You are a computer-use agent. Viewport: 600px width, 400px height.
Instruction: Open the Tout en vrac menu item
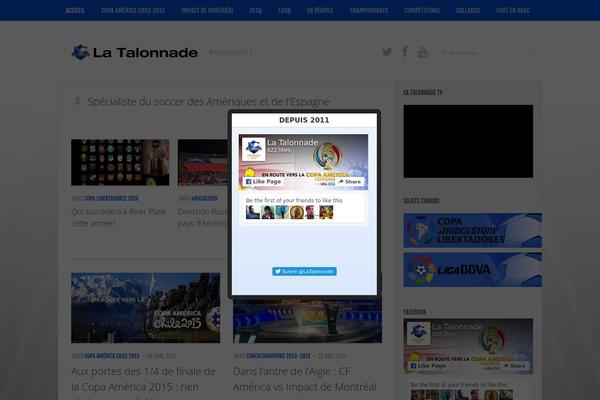pyautogui.click(x=513, y=11)
